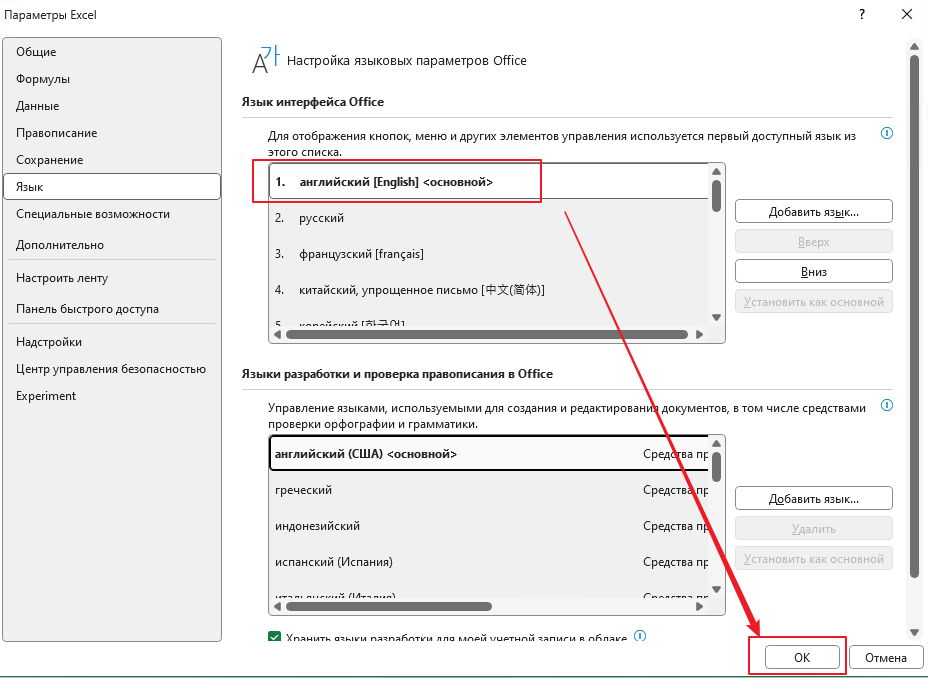Click down arrow of main dialog scrollbar
Image resolution: width=928 pixels, height=678 pixels.
point(914,633)
